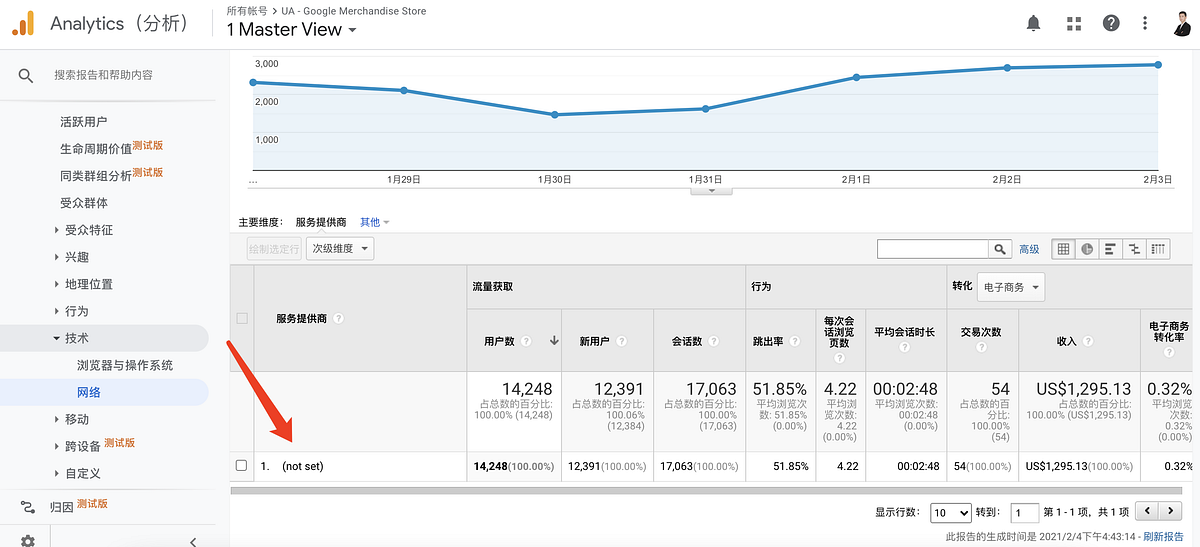The width and height of the screenshot is (1200, 547).
Task: Click sort arrow on 用户数 column
Action: (554, 341)
